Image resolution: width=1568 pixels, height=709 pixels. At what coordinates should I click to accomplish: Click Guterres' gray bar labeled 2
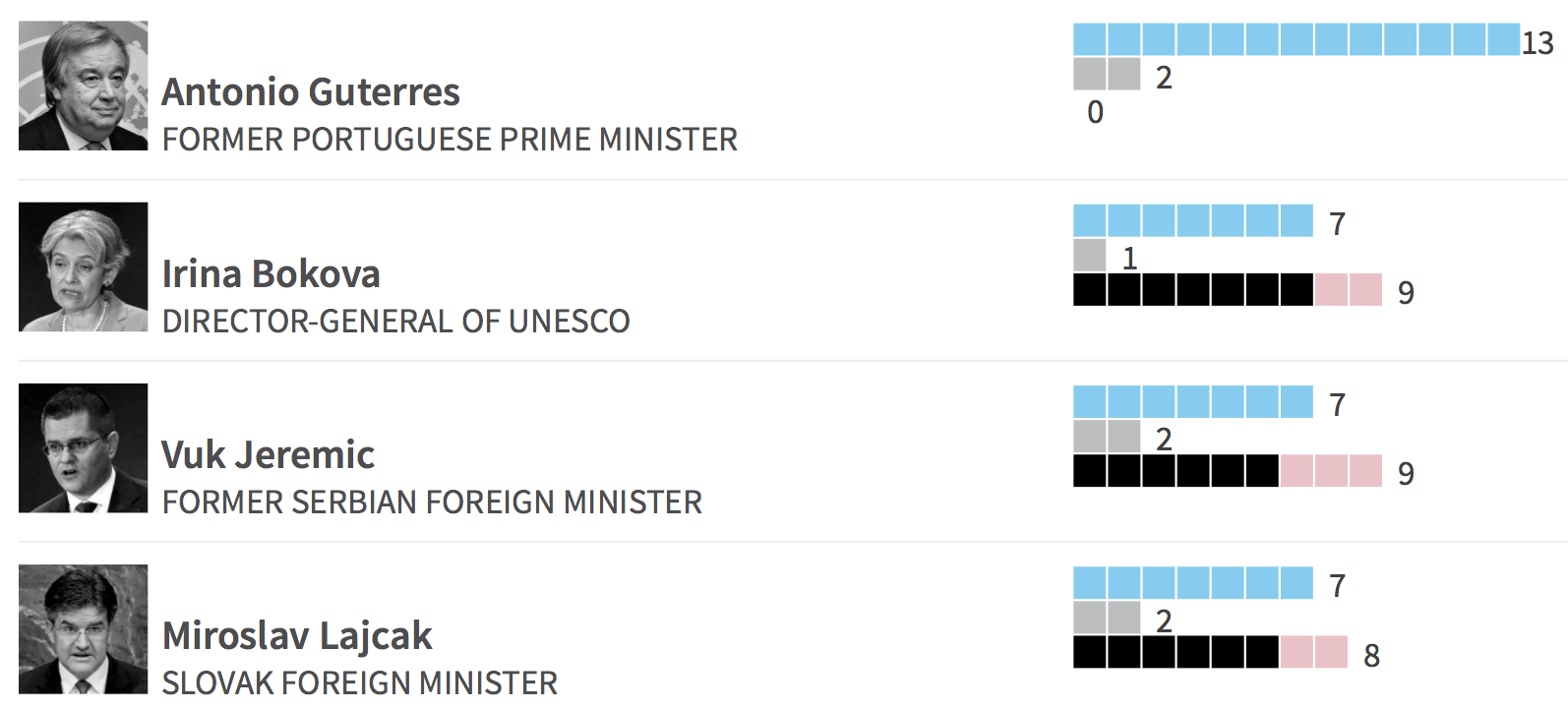1107,74
